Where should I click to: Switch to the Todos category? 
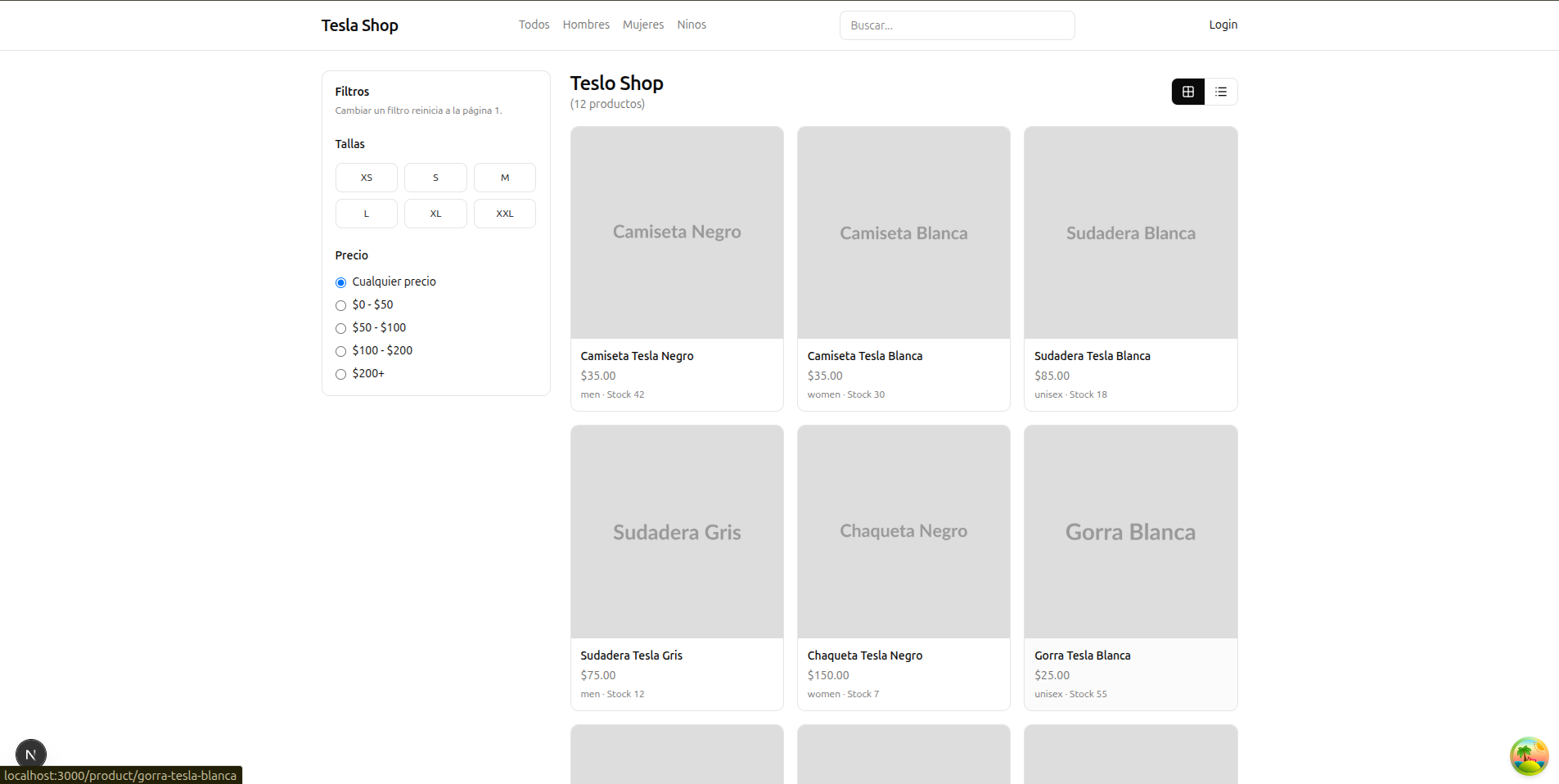pos(533,24)
